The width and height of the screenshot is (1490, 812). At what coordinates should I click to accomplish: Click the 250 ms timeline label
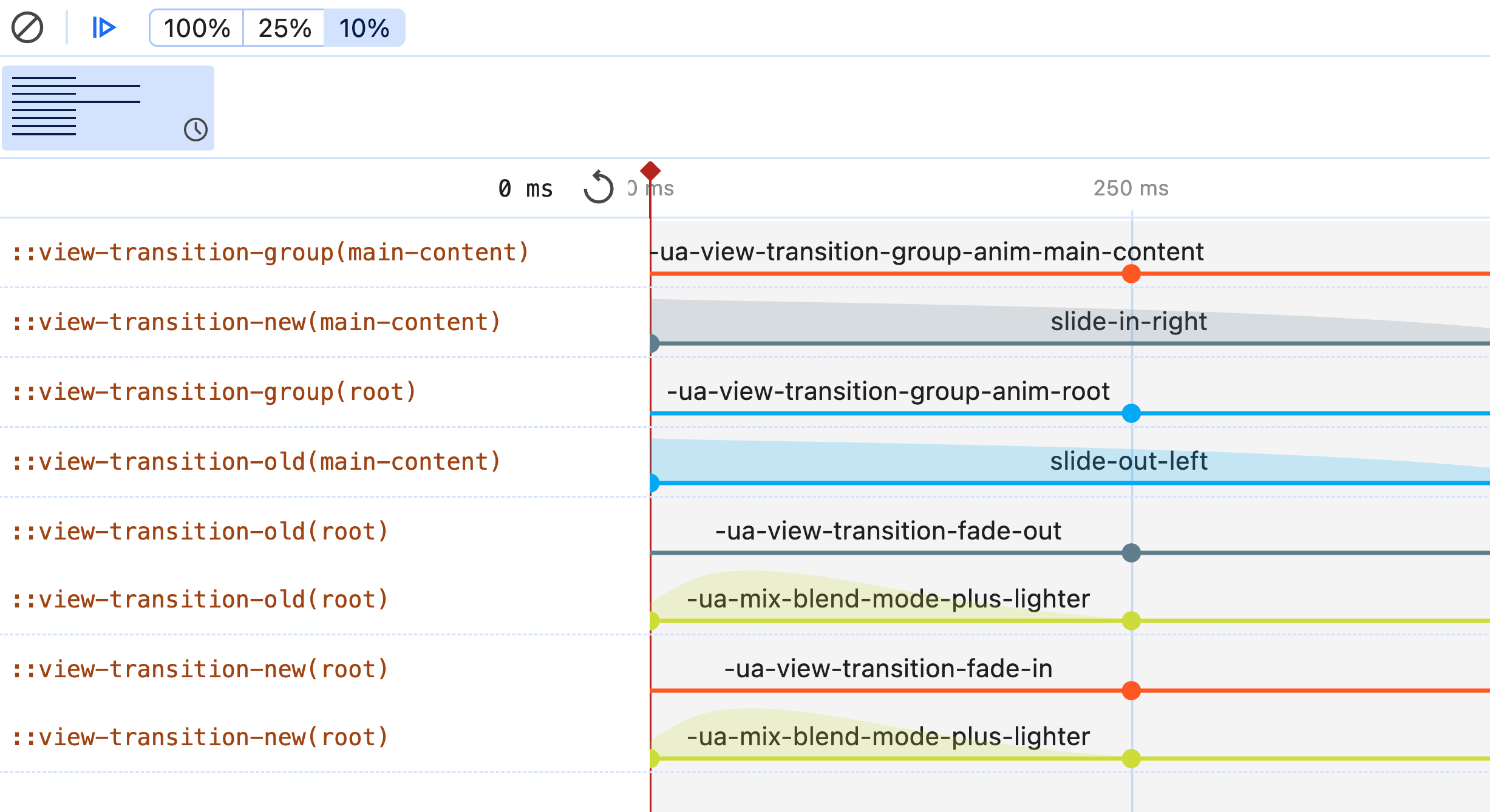point(1131,188)
